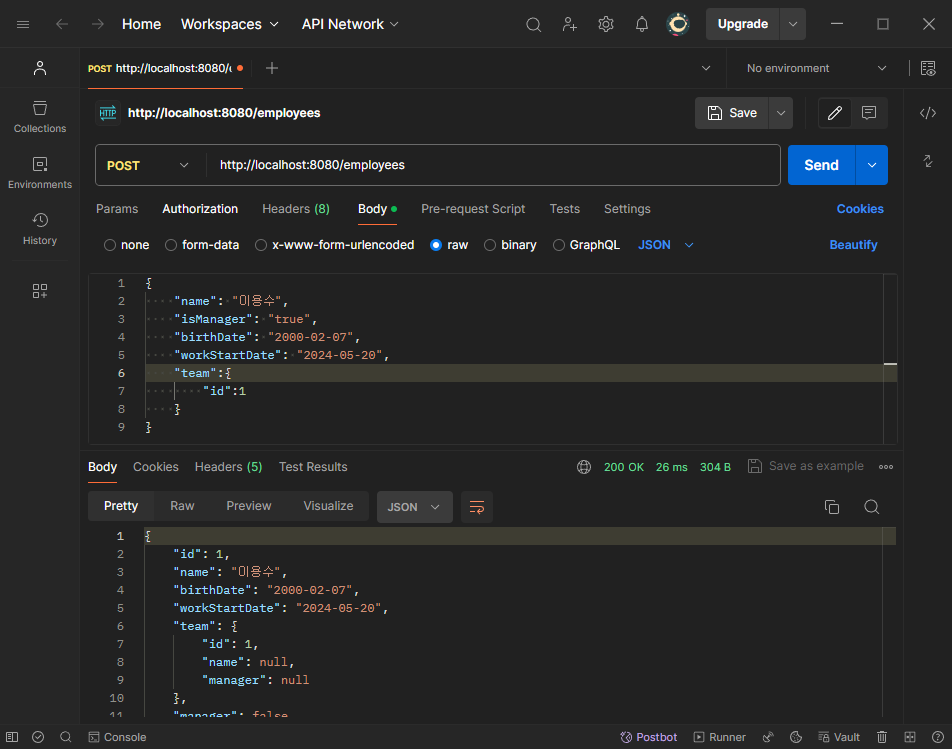The height and width of the screenshot is (749, 952).
Task: Open response more options ellipsis
Action: [886, 467]
